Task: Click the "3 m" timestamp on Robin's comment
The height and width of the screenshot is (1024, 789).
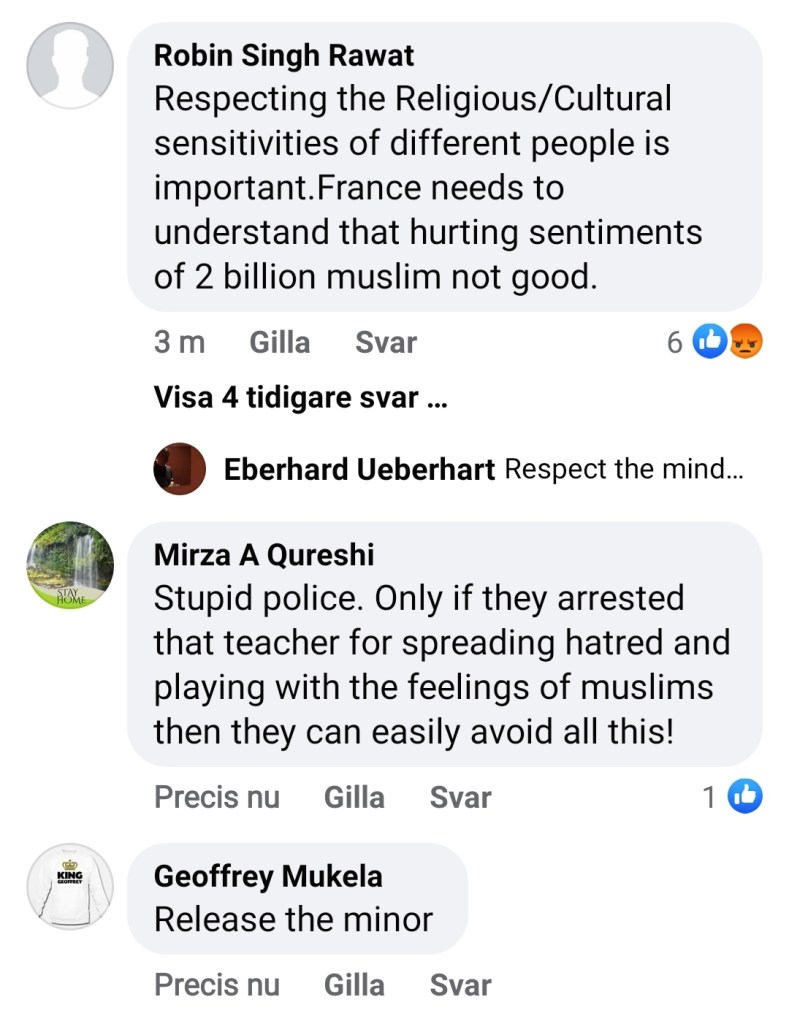Action: click(x=179, y=343)
